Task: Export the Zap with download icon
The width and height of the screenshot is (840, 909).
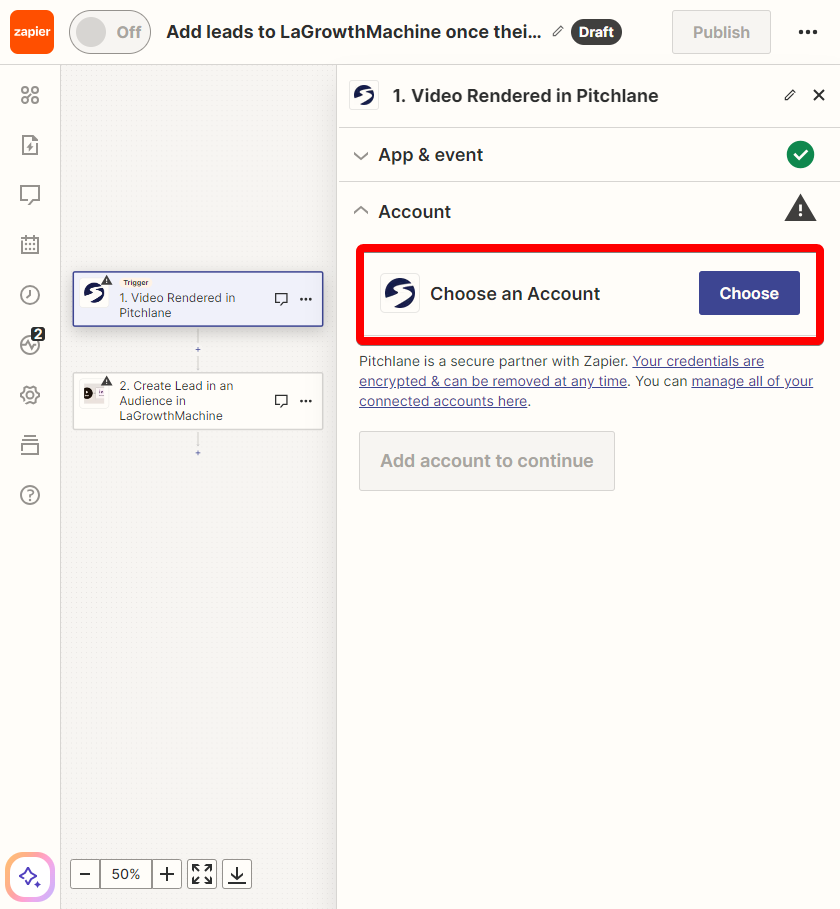Action: coord(237,874)
